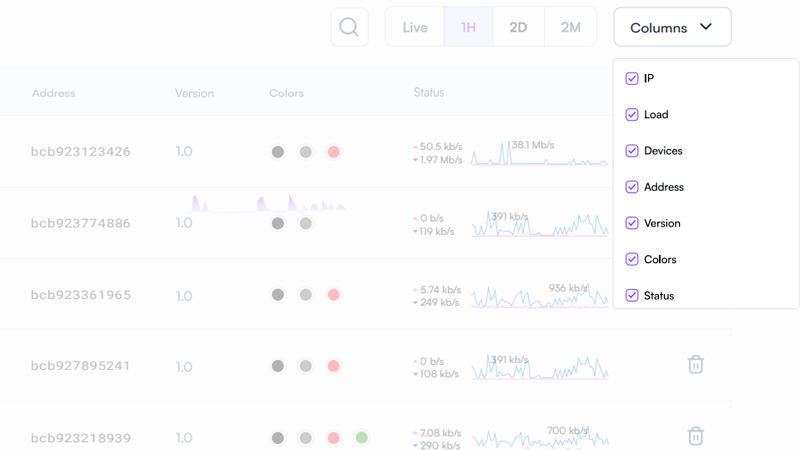Click the search magnifier icon
800x450 pixels.
point(349,27)
